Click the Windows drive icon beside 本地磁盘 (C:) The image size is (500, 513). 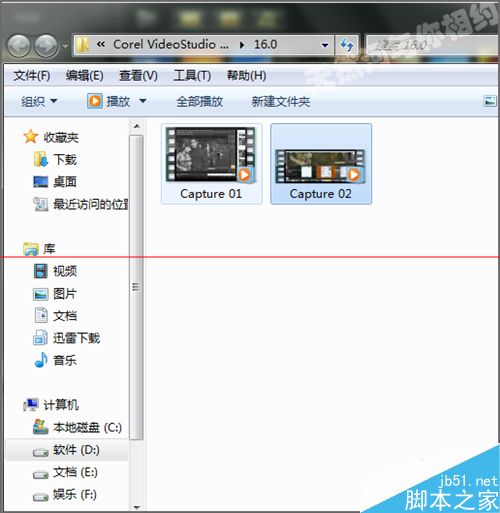coord(41,427)
